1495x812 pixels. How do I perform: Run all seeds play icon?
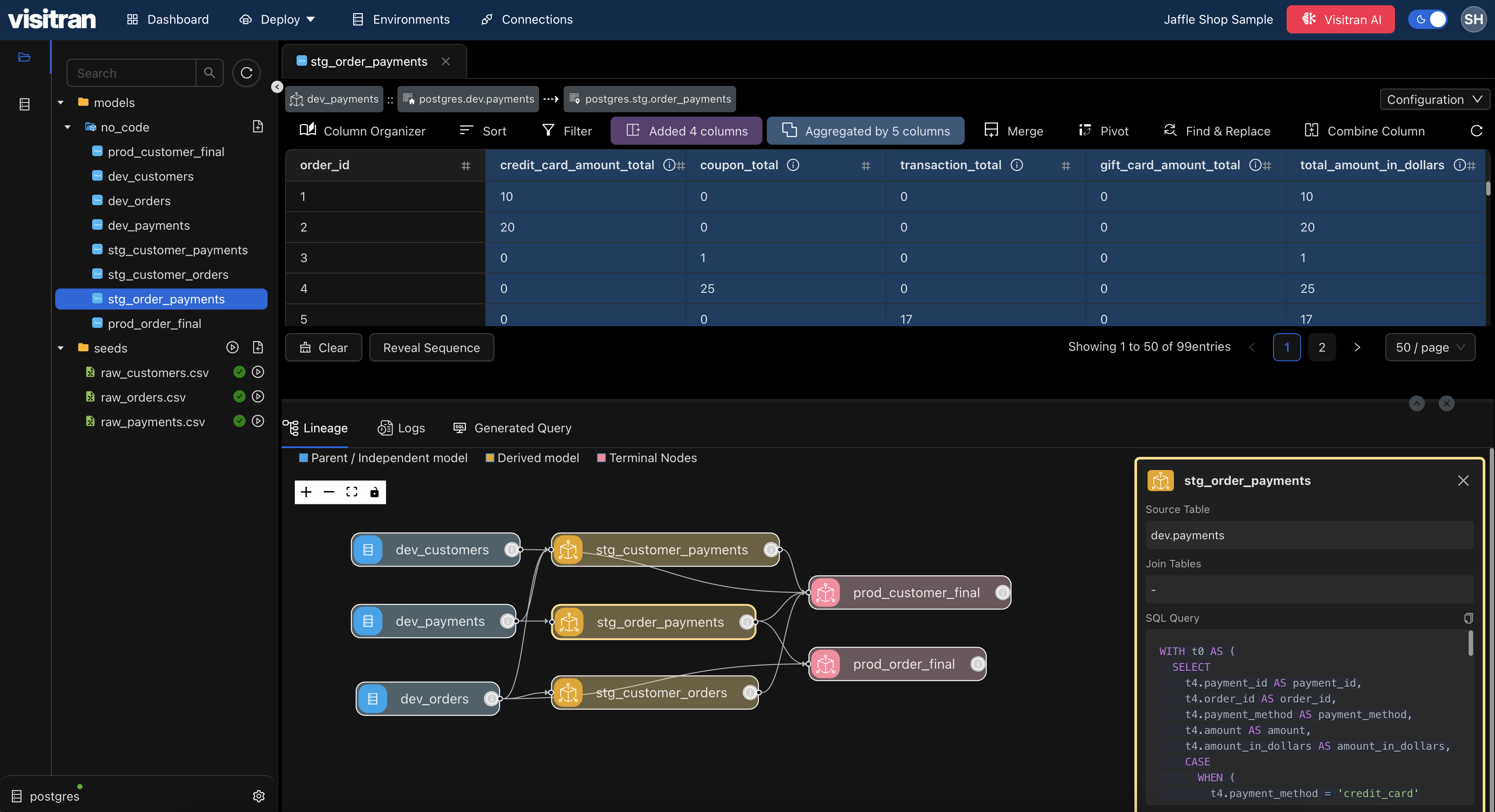point(232,347)
